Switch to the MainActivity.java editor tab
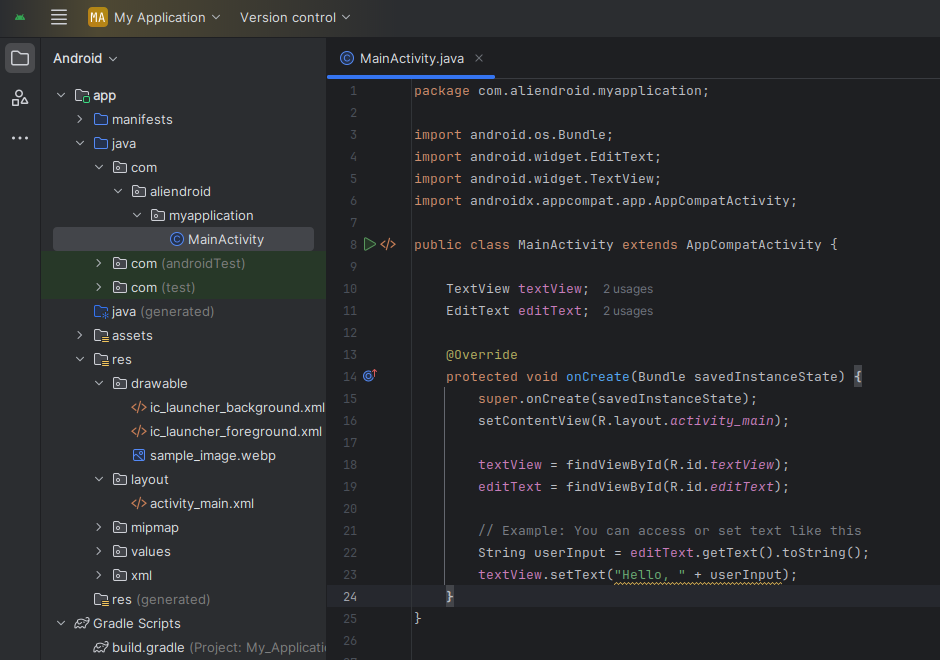The height and width of the screenshot is (660, 940). (411, 58)
